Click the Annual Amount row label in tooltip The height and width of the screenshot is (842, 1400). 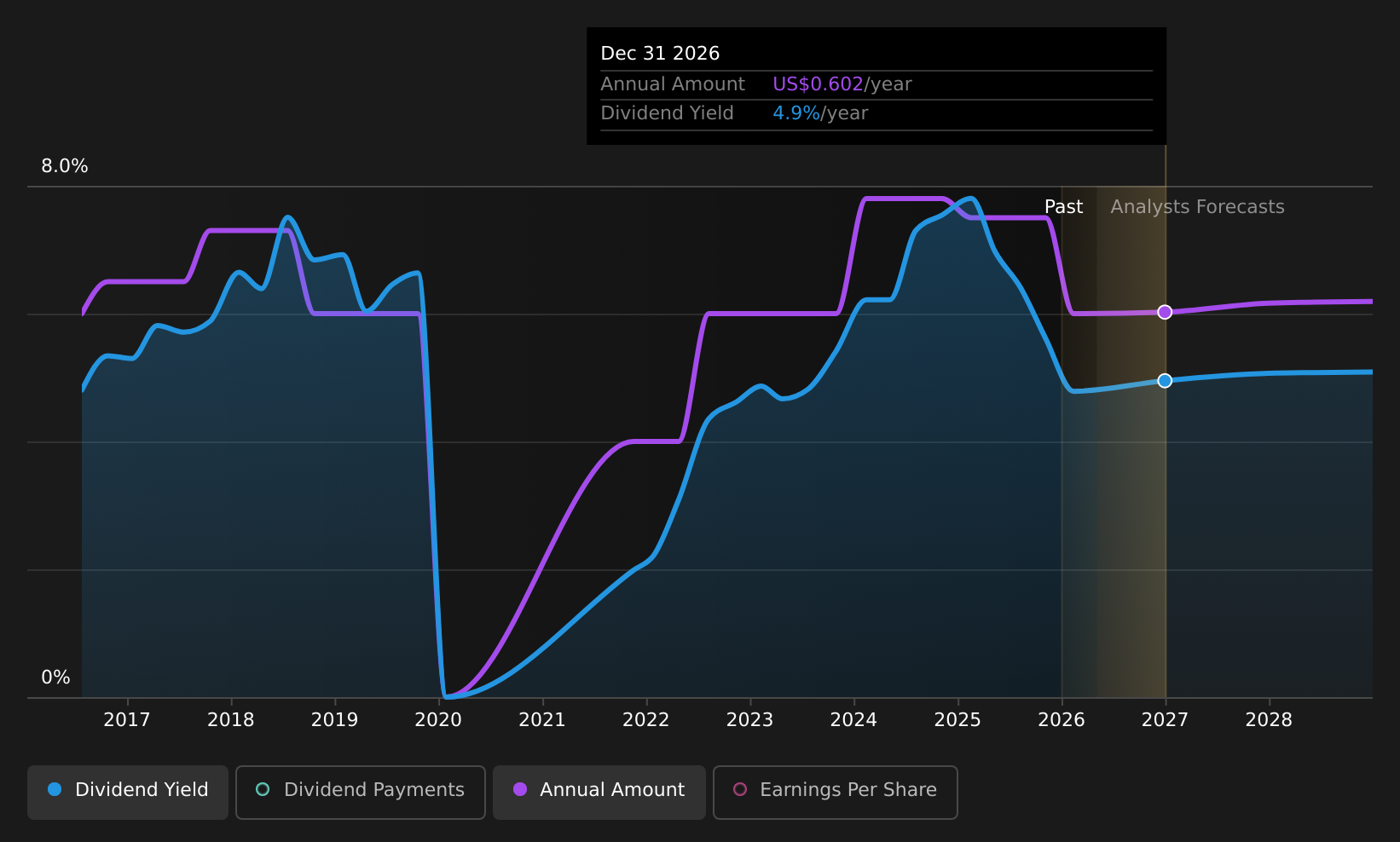tap(673, 84)
